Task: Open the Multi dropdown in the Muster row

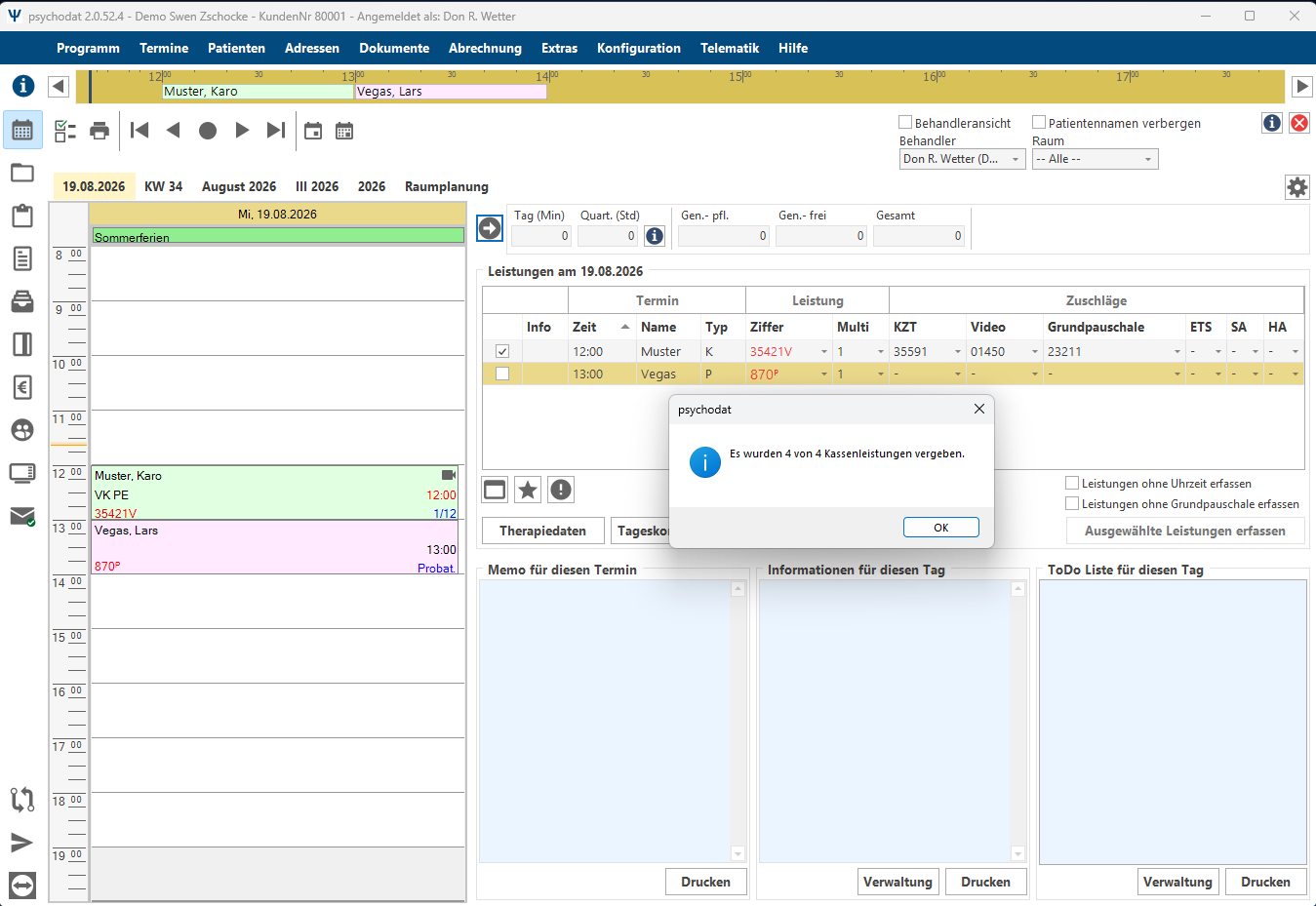Action: click(881, 352)
